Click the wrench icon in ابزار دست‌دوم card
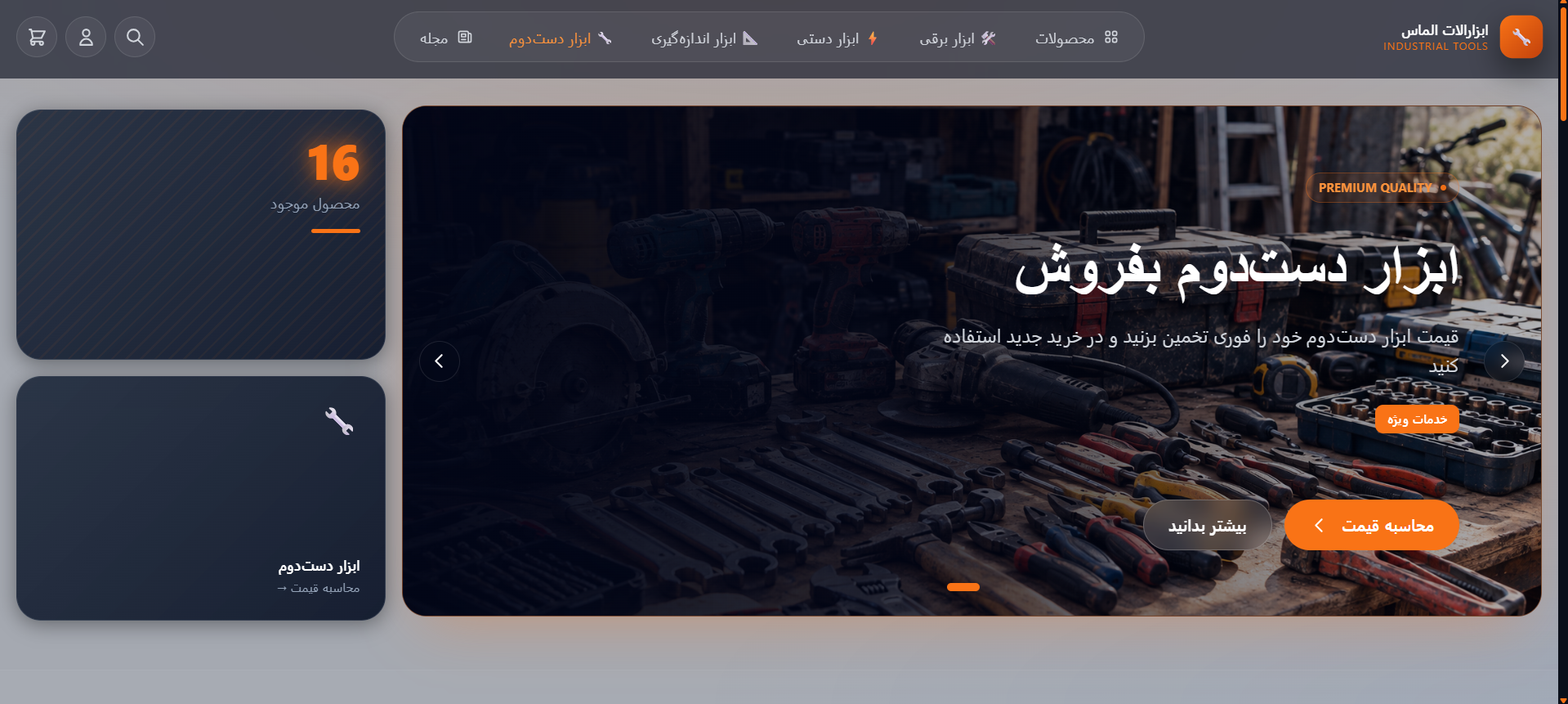Viewport: 1568px width, 704px height. (339, 421)
